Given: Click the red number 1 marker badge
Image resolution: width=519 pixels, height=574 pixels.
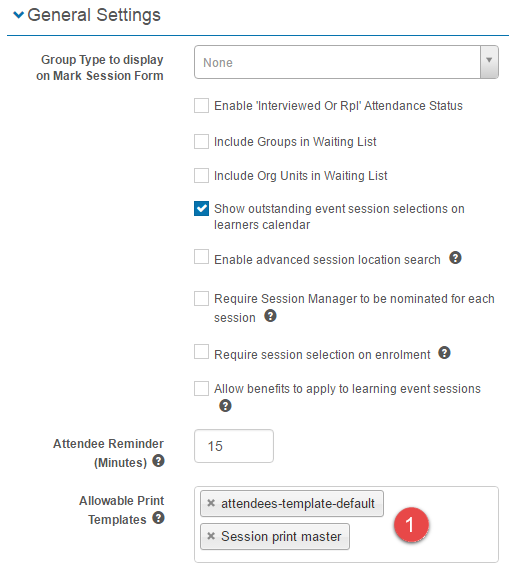Looking at the screenshot, I should point(411,525).
